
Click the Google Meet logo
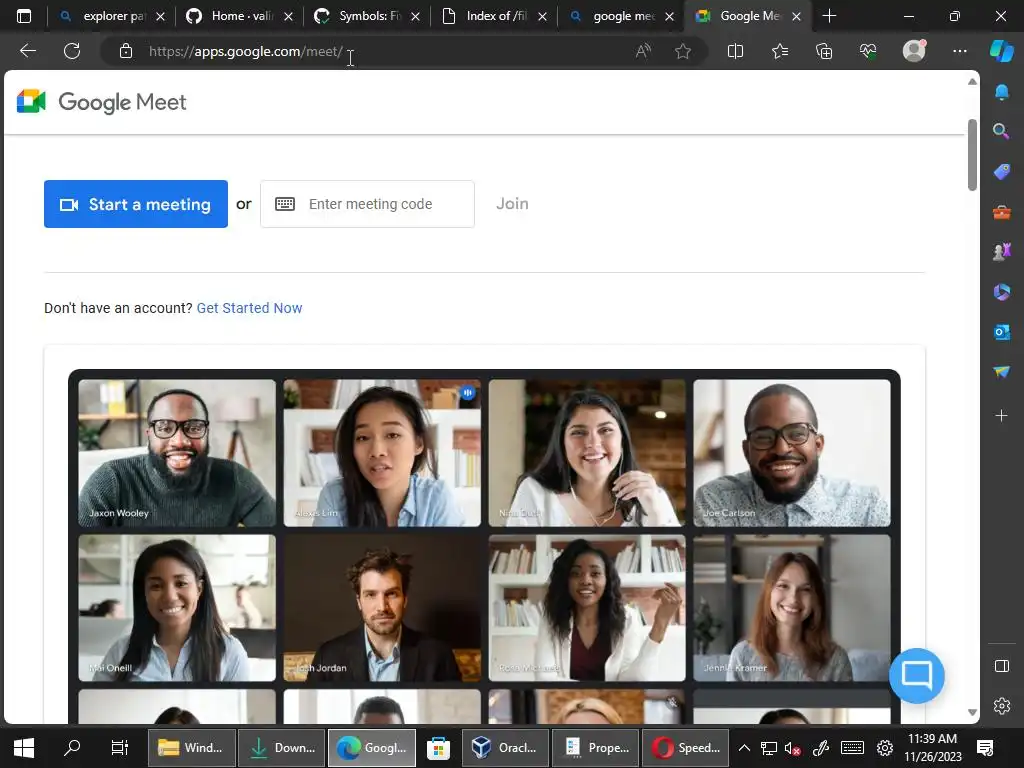click(101, 102)
